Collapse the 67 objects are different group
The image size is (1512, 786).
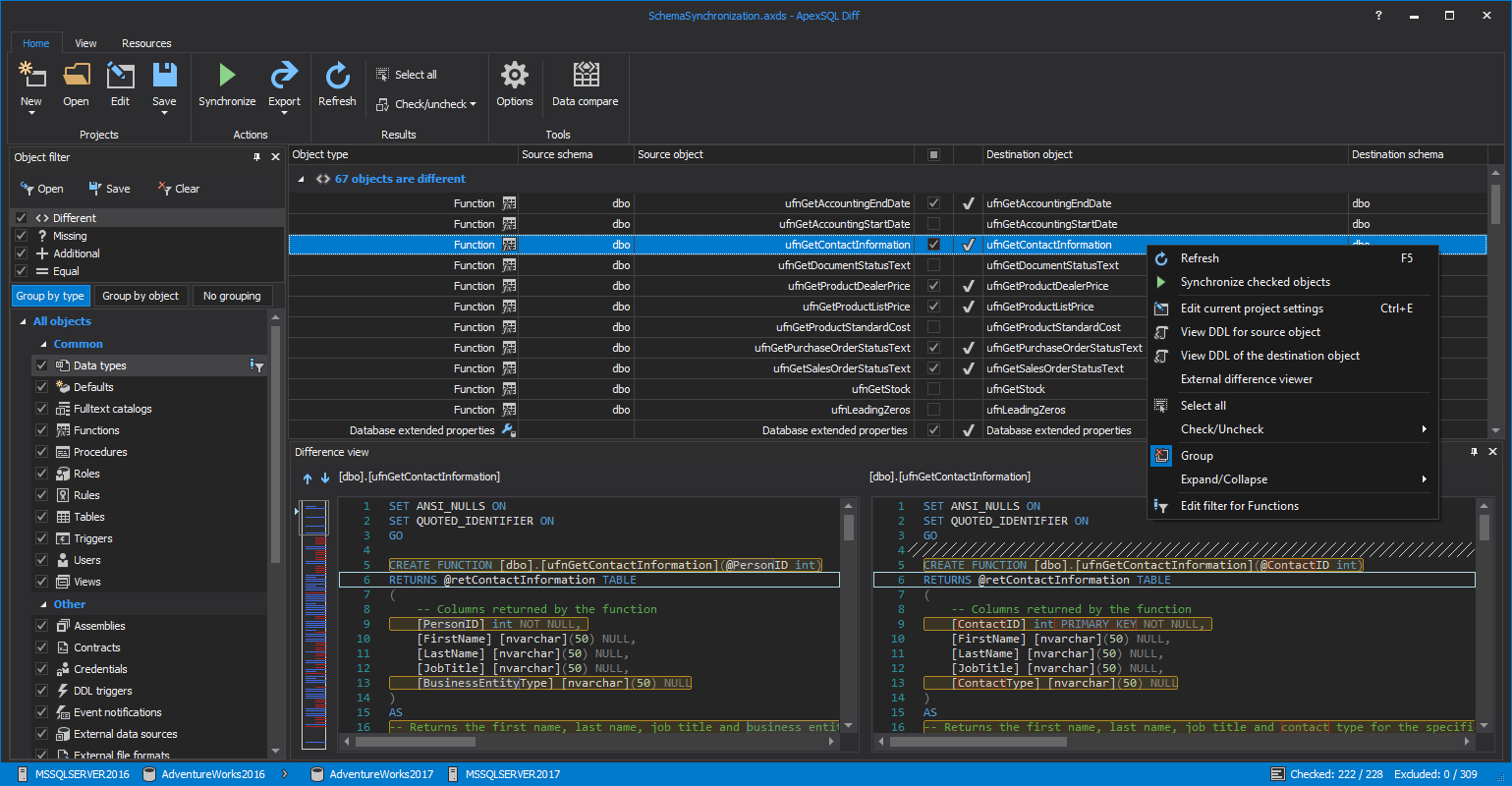302,179
